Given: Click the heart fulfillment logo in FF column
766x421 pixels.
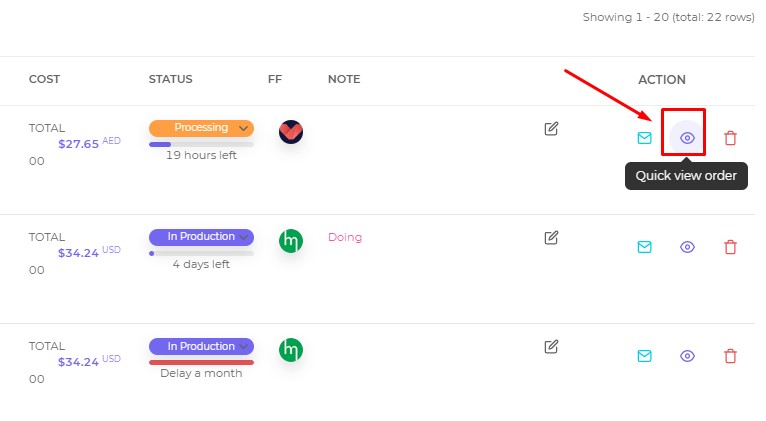Looking at the screenshot, I should tap(291, 132).
